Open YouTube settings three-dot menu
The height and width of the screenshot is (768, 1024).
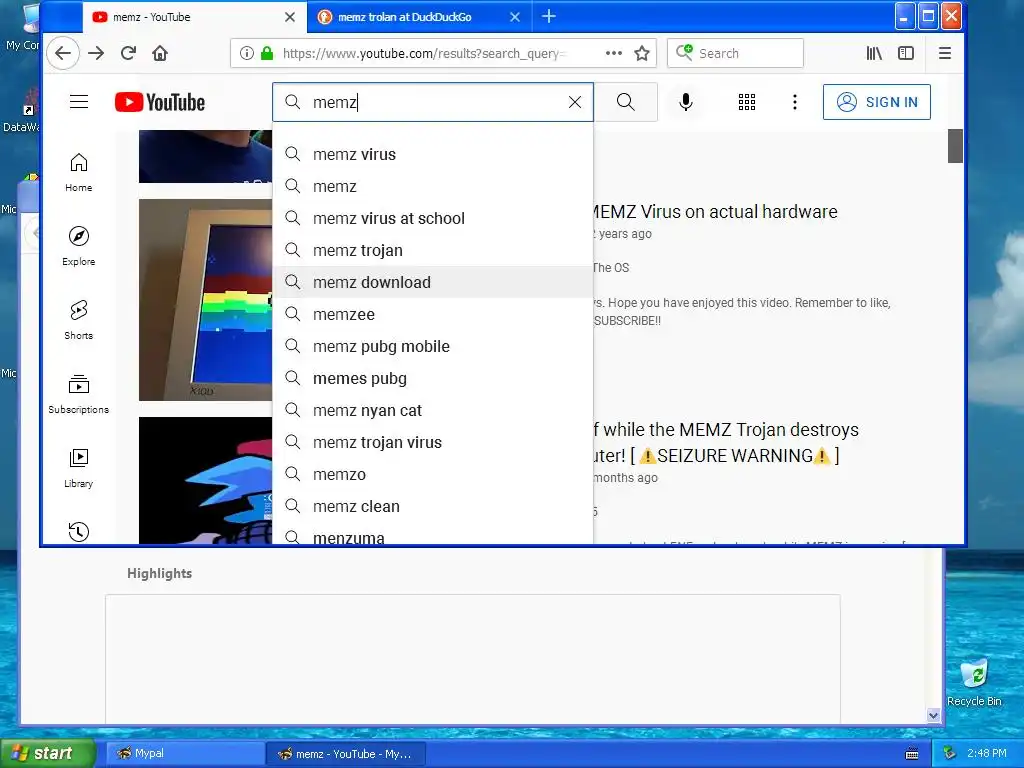tap(795, 102)
